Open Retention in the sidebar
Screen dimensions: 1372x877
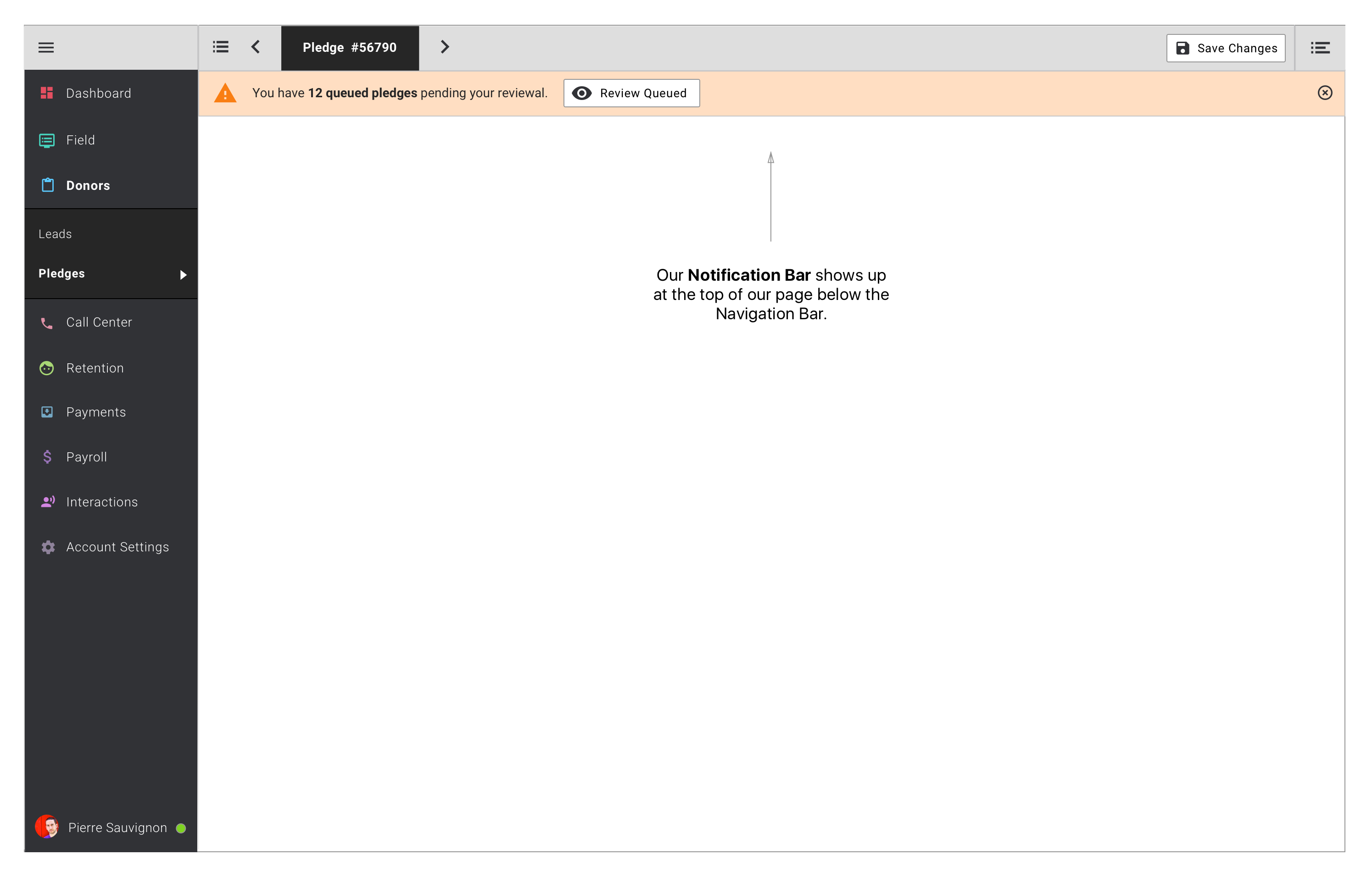111,368
